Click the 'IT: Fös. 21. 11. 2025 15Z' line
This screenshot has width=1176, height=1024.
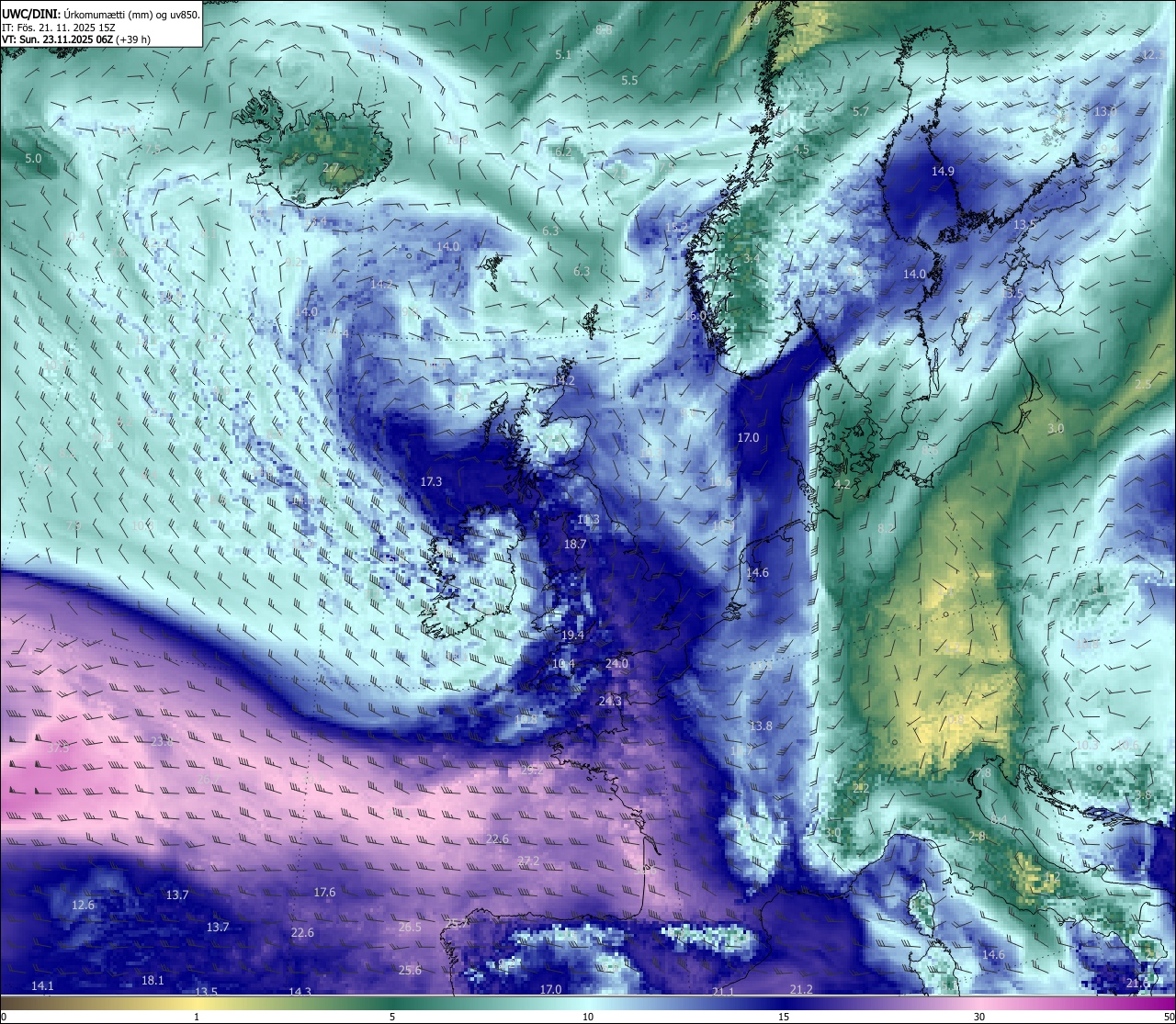59,28
